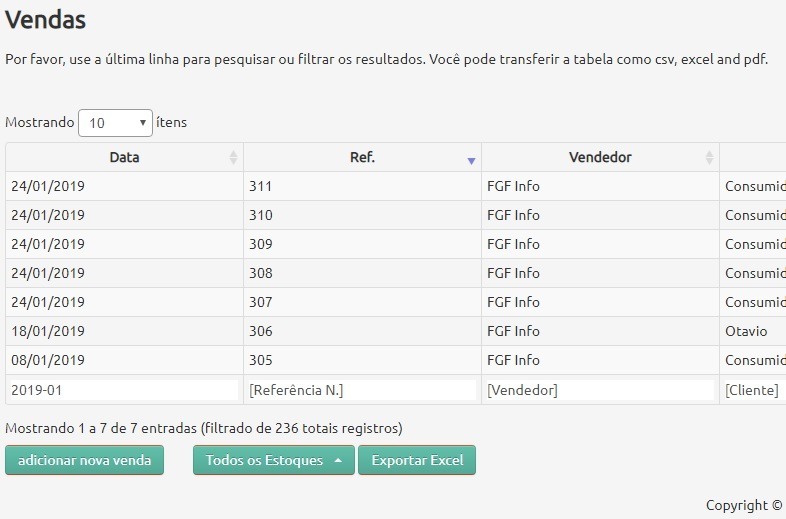Click the Vendedor filter input field
This screenshot has height=519, width=786.
[x=599, y=390]
